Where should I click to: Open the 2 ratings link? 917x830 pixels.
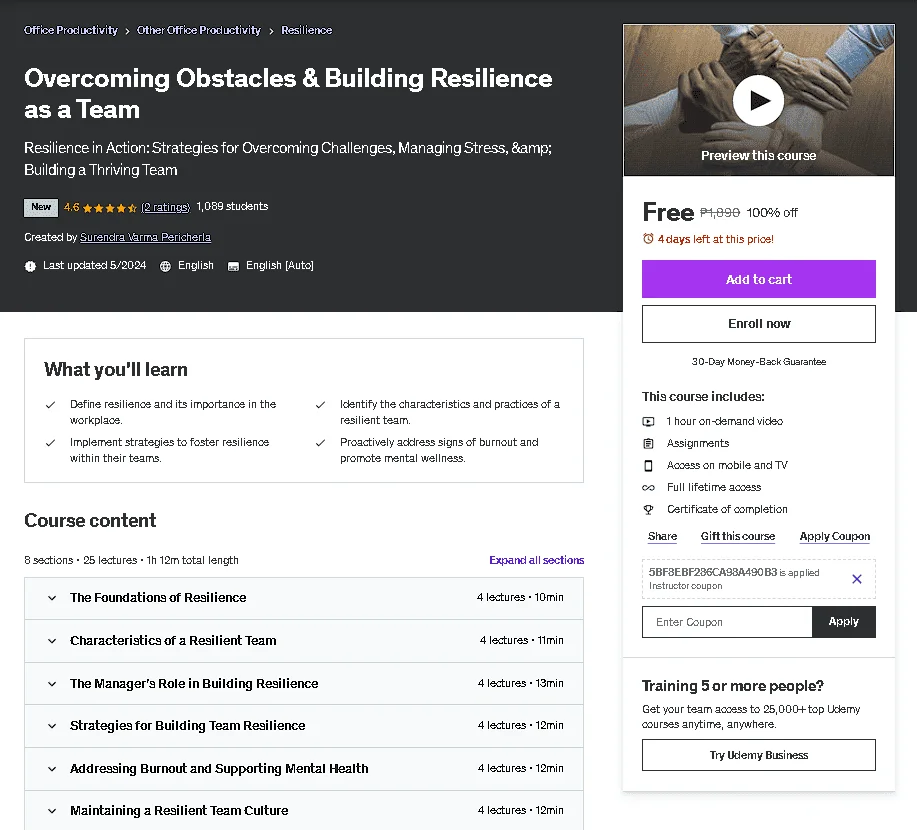pos(166,207)
